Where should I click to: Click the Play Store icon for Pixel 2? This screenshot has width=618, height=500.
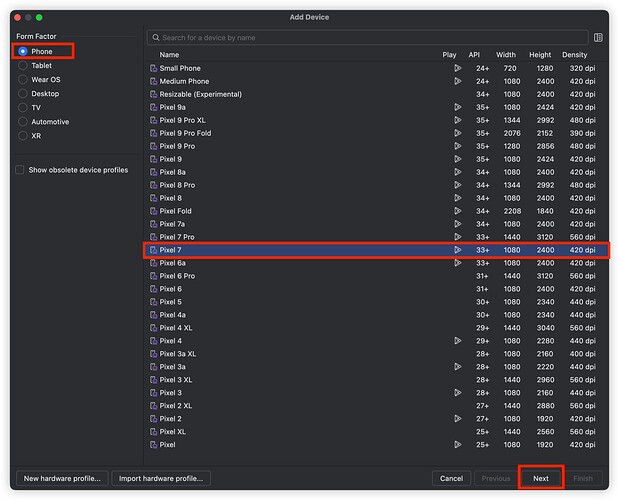(x=457, y=418)
